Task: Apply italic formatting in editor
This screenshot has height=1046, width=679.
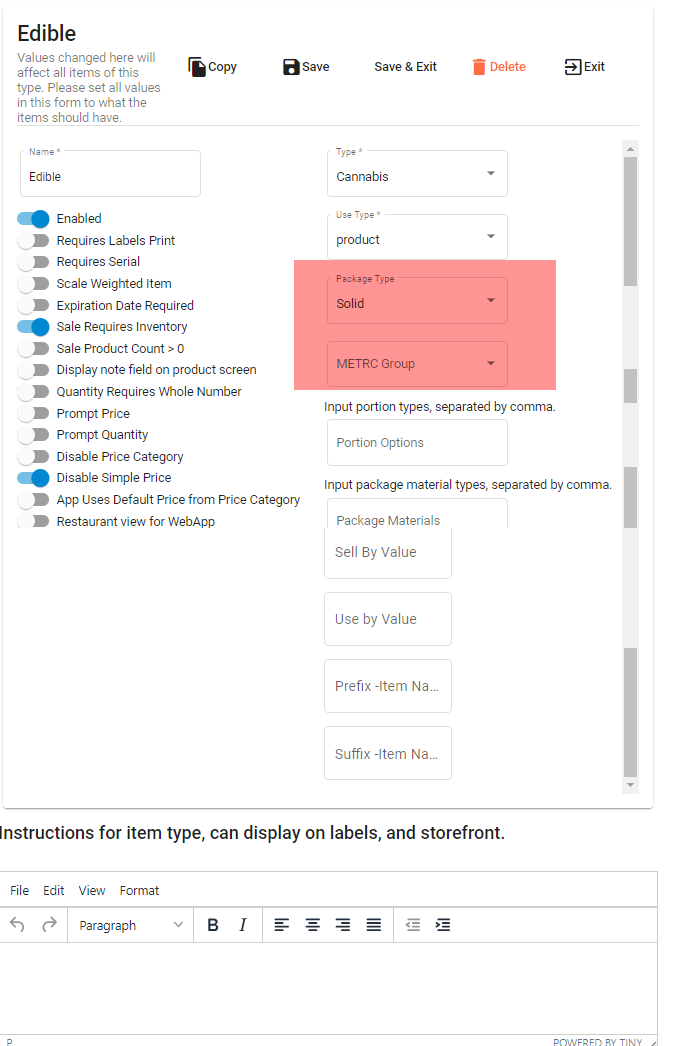Action: coord(243,925)
